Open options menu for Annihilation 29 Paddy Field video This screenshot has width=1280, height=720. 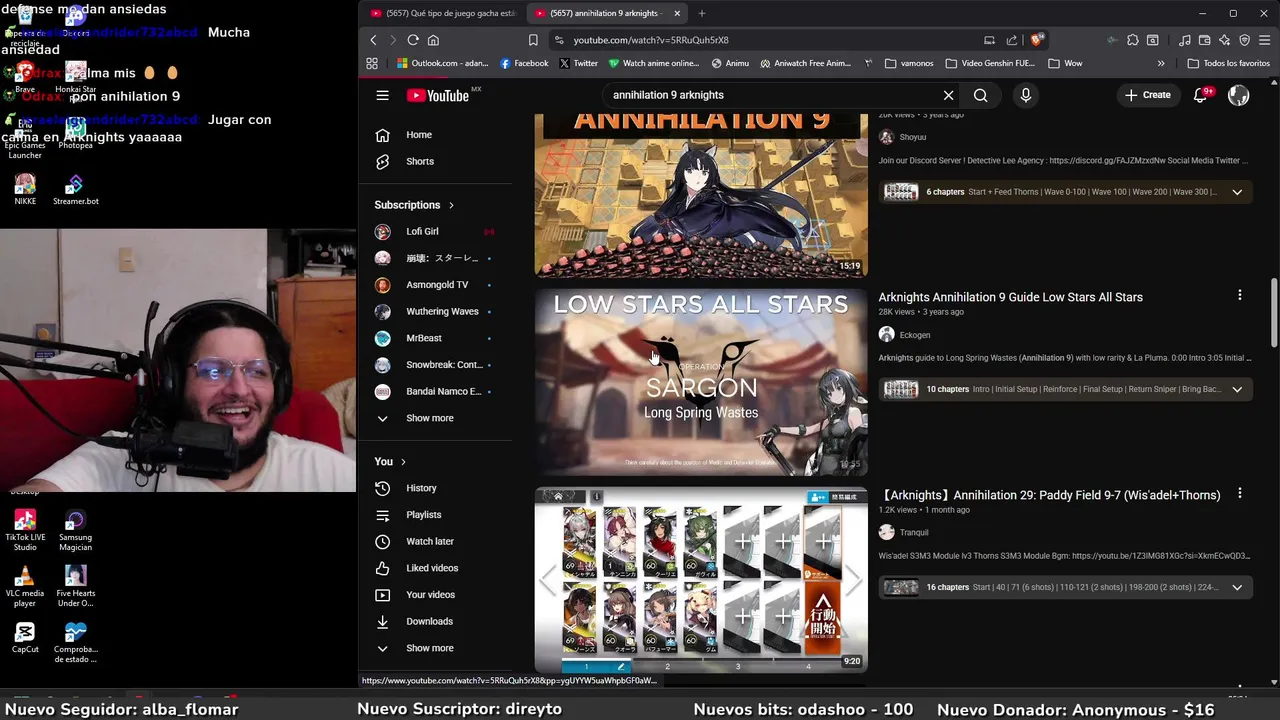tap(1239, 494)
